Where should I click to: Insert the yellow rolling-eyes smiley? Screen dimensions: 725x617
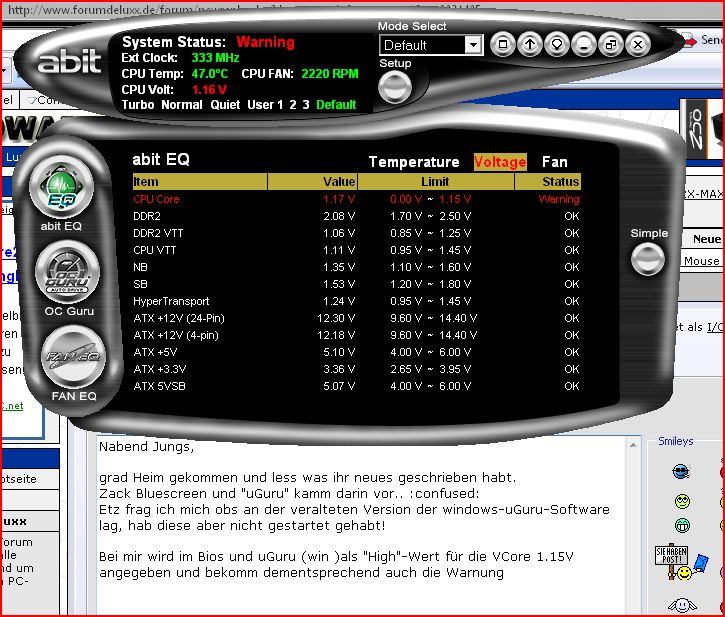pos(682,501)
